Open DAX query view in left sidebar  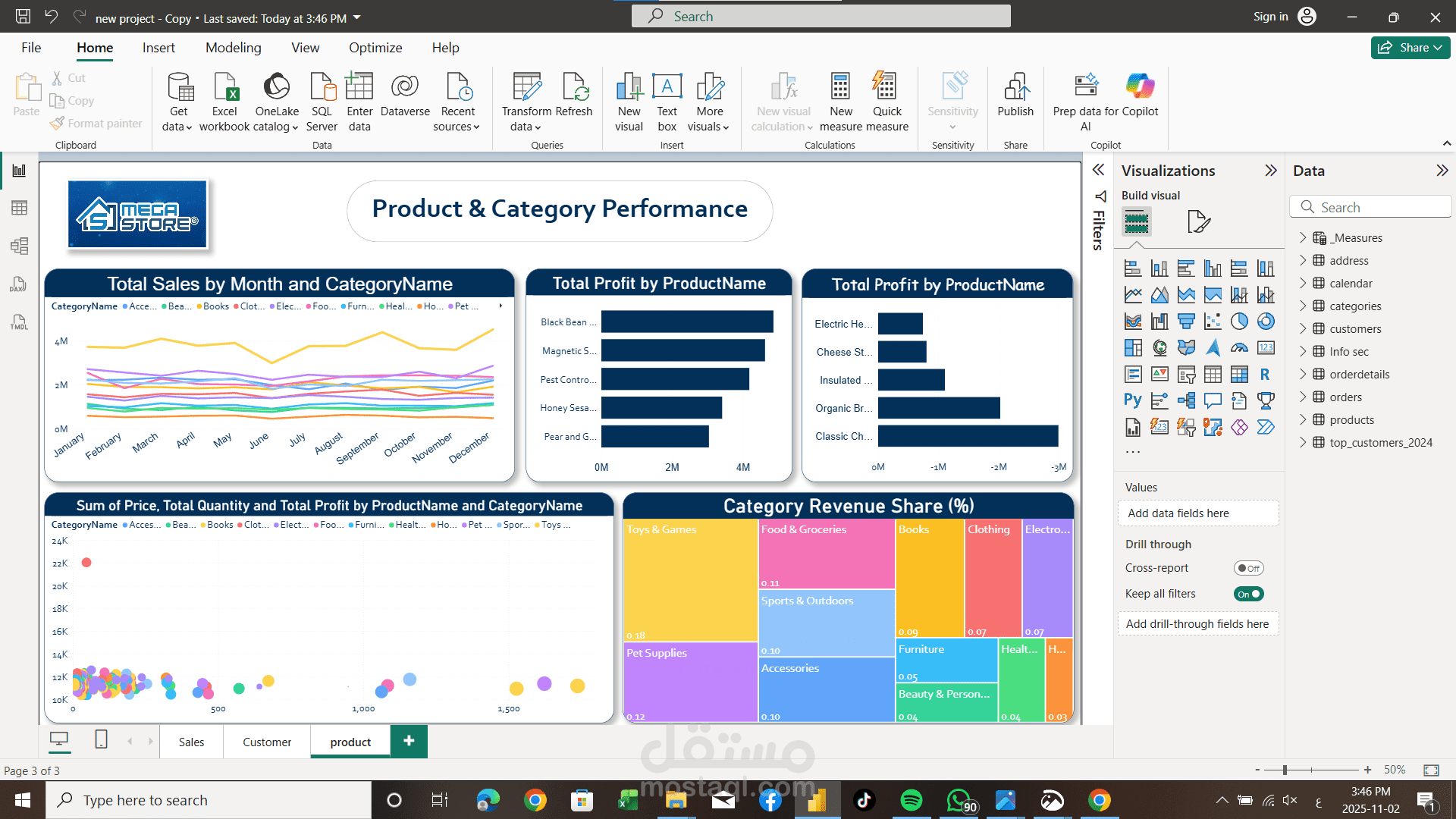point(19,284)
